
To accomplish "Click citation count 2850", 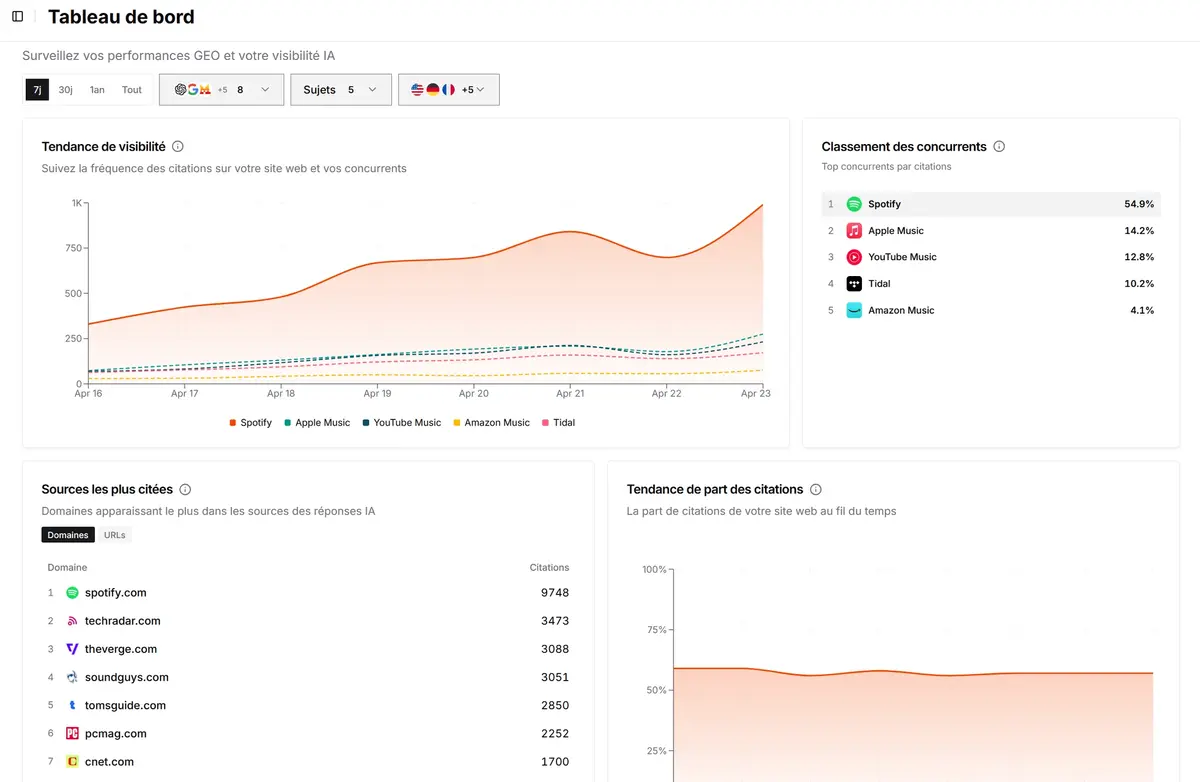I will click(555, 705).
